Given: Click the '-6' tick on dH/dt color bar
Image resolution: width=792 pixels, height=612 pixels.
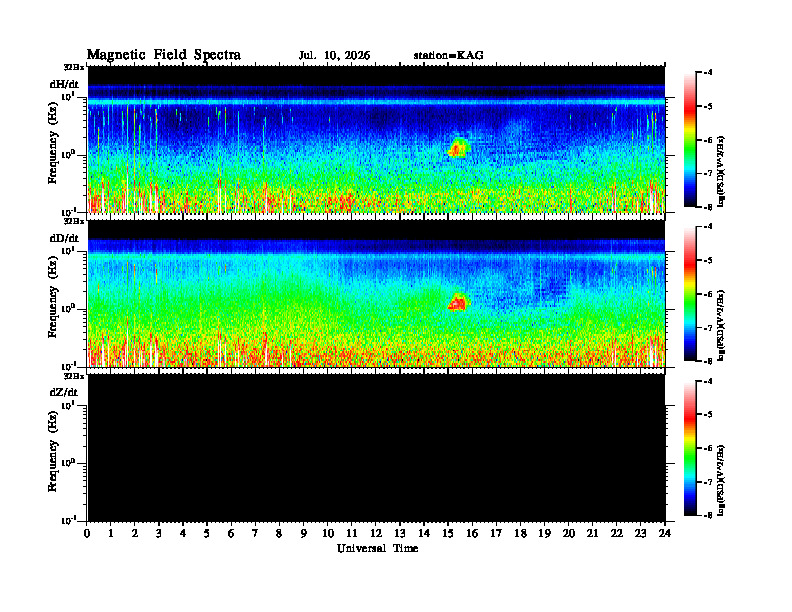Looking at the screenshot, I should 708,140.
